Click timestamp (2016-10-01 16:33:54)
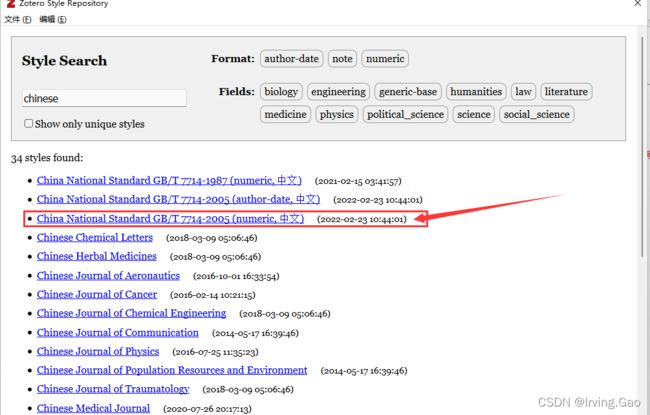 click(x=236, y=277)
